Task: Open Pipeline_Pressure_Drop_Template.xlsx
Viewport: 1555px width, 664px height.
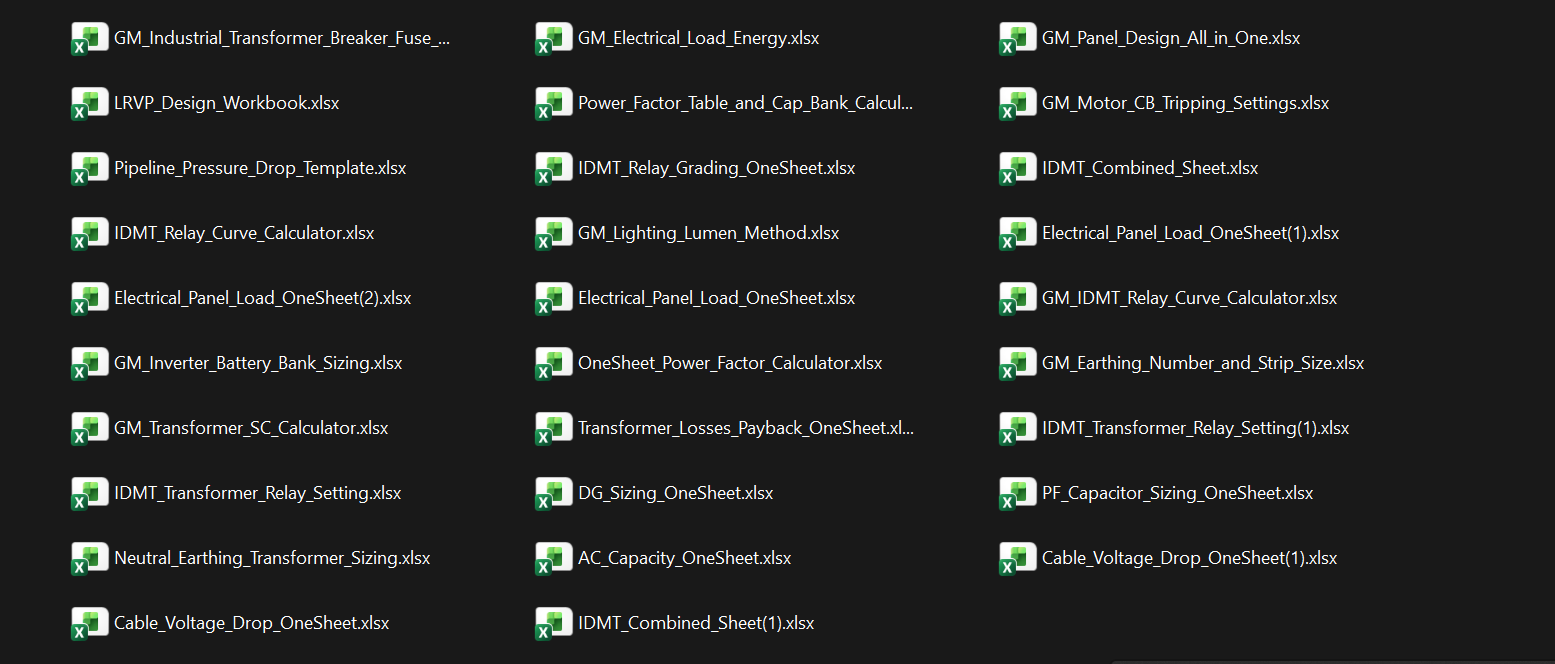Action: [x=260, y=168]
